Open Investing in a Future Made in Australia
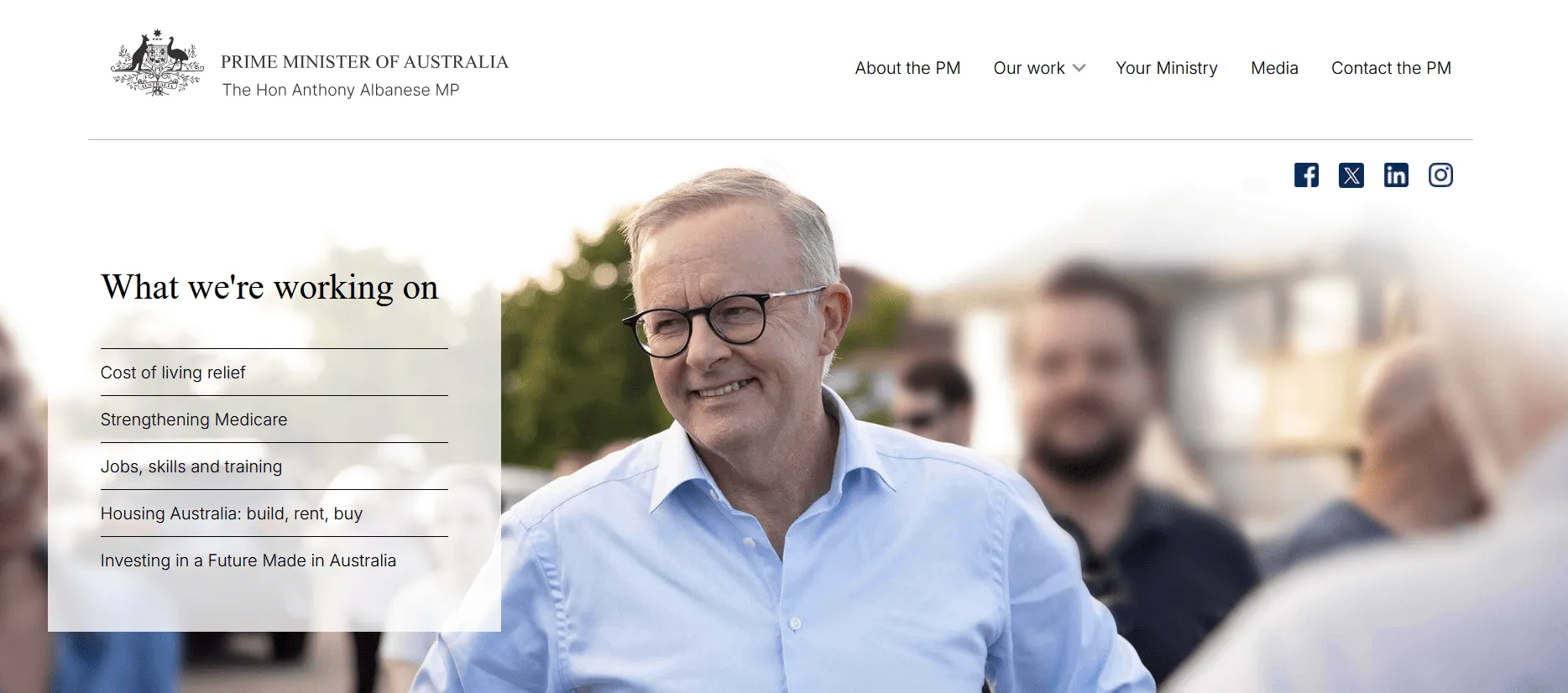1568x693 pixels. click(x=248, y=560)
